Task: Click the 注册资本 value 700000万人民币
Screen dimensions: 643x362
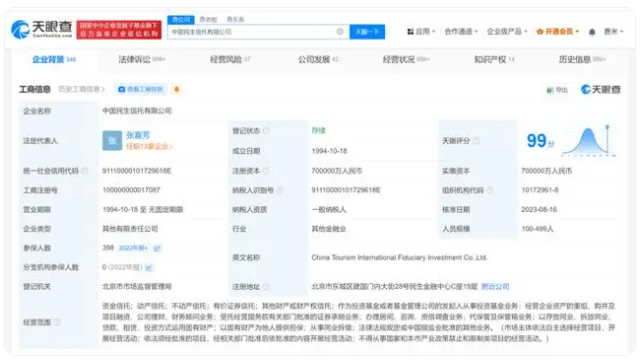Action: 337,171
